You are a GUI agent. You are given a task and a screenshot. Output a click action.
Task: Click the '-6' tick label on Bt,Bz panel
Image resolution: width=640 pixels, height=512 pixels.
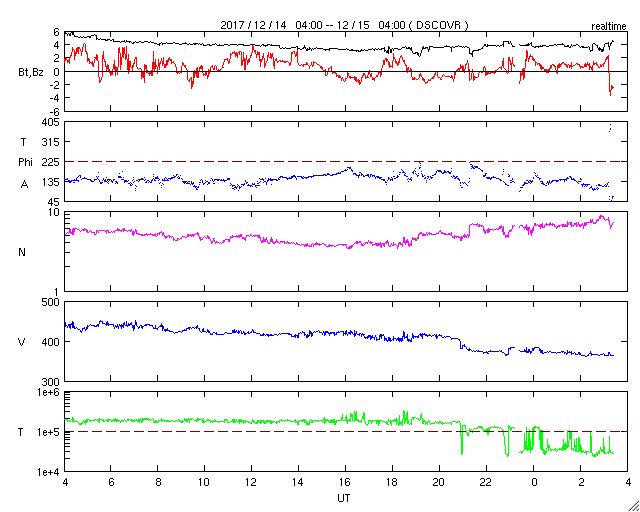coord(54,111)
